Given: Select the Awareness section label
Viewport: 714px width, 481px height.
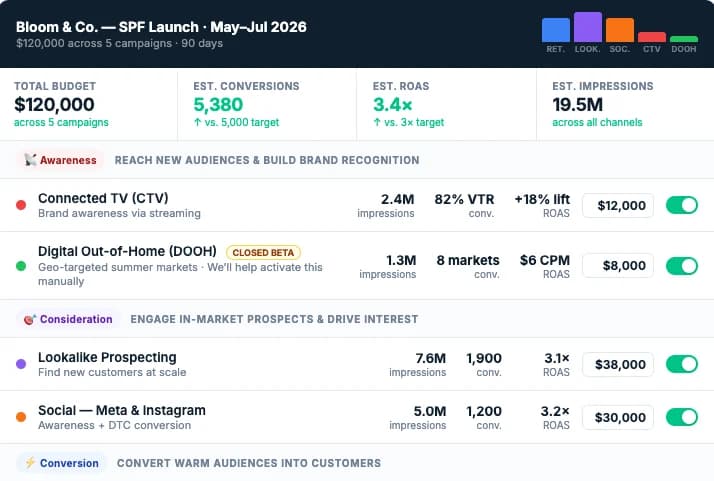Looking at the screenshot, I should point(60,160).
